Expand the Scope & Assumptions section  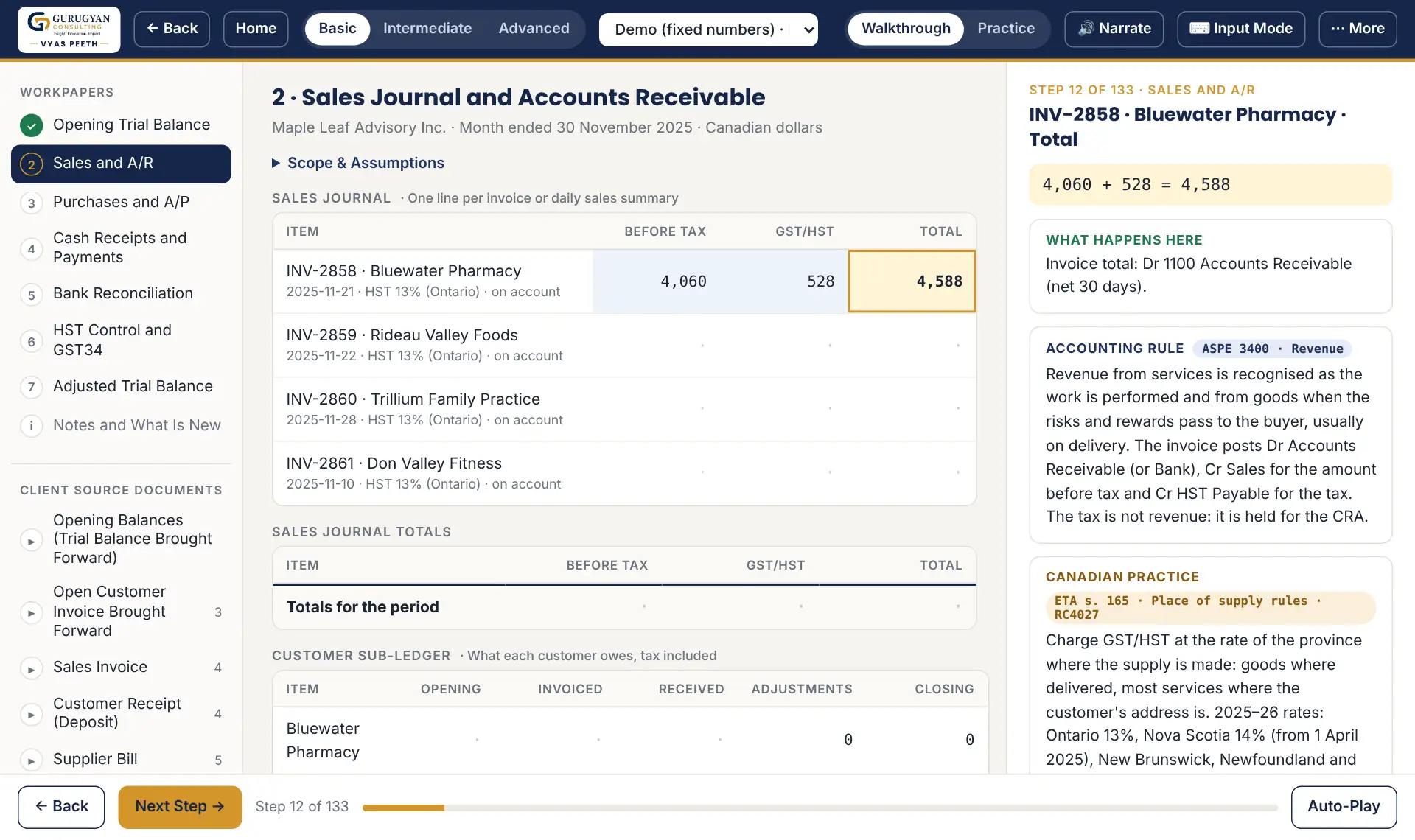tap(358, 163)
